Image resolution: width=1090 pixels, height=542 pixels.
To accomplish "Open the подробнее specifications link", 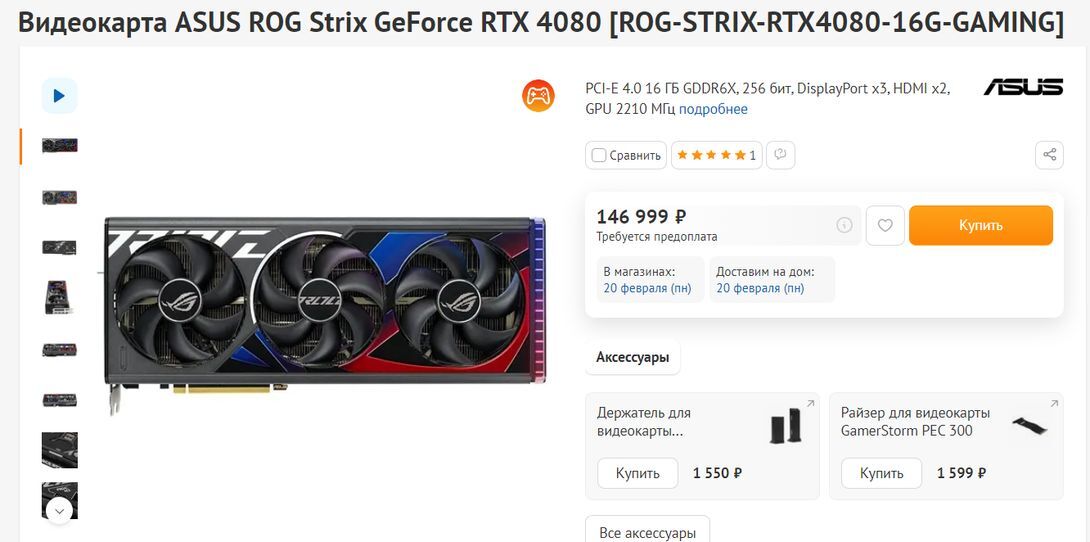I will [x=713, y=109].
